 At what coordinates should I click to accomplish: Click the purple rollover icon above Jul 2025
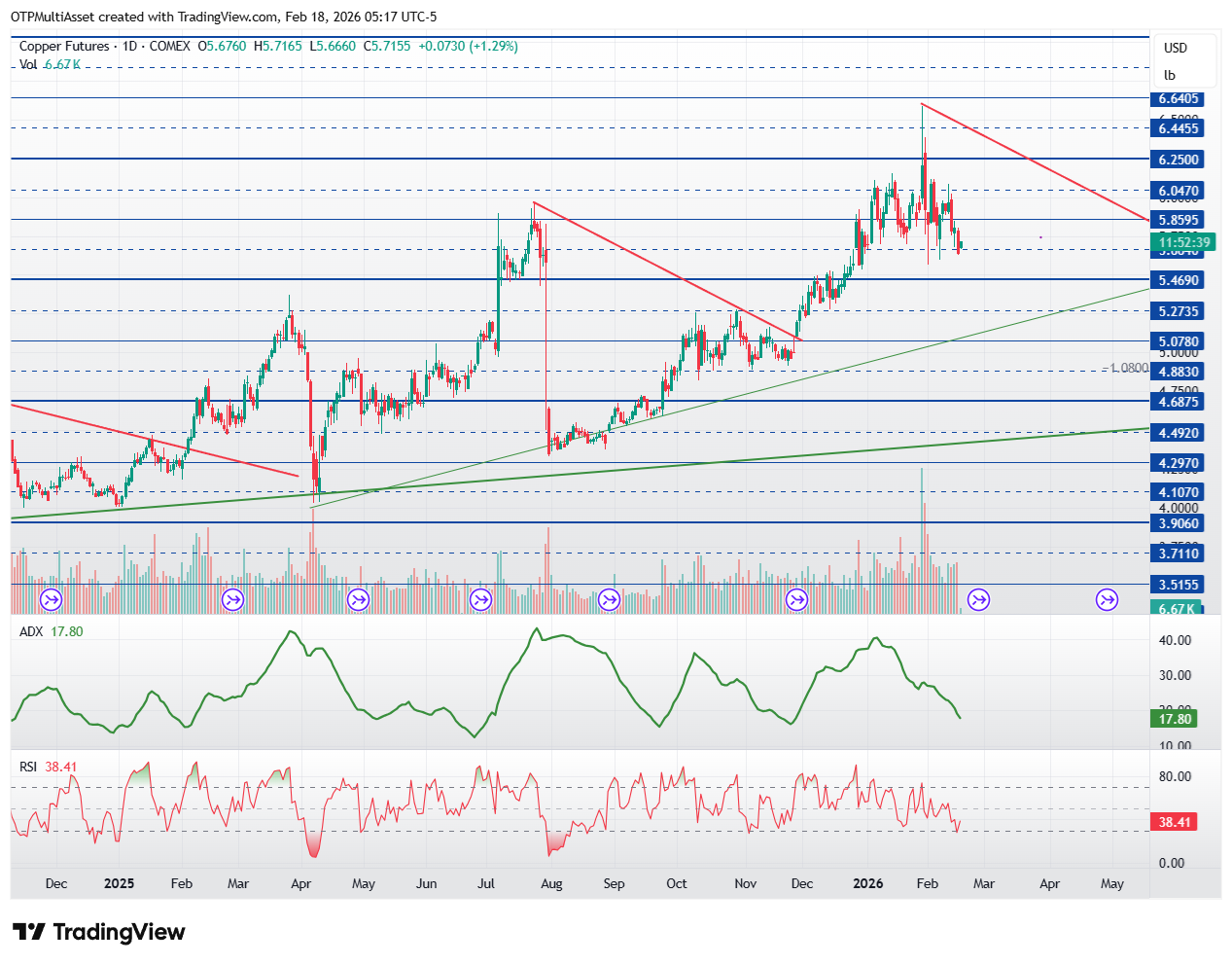480,599
